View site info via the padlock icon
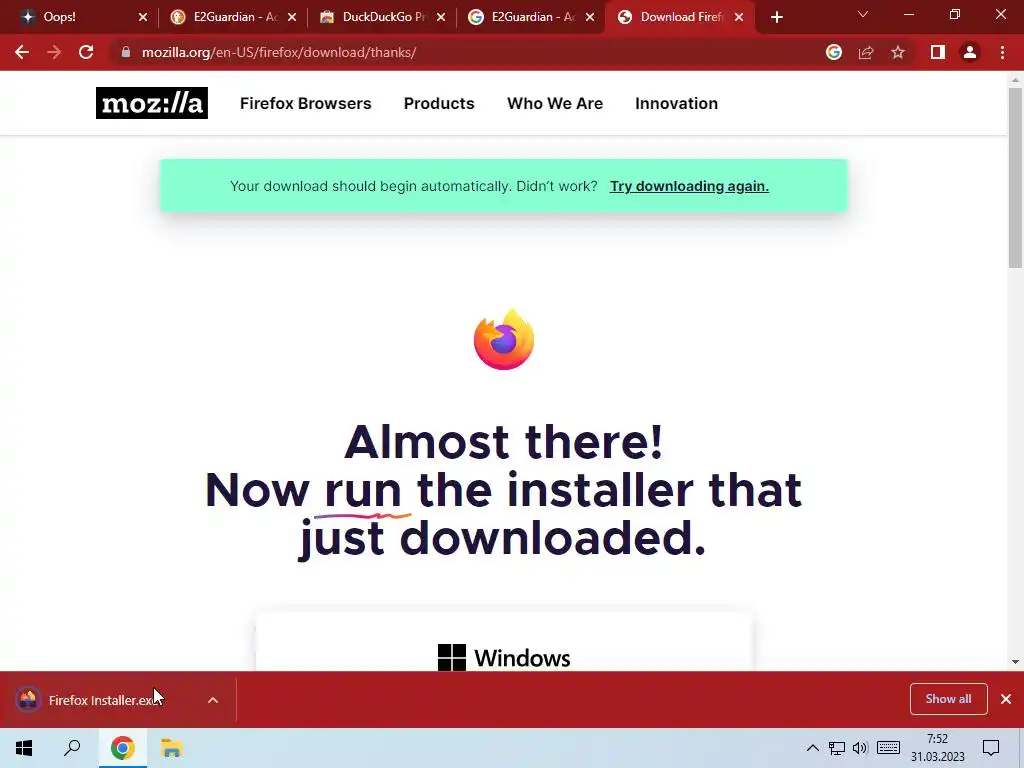 [126, 52]
